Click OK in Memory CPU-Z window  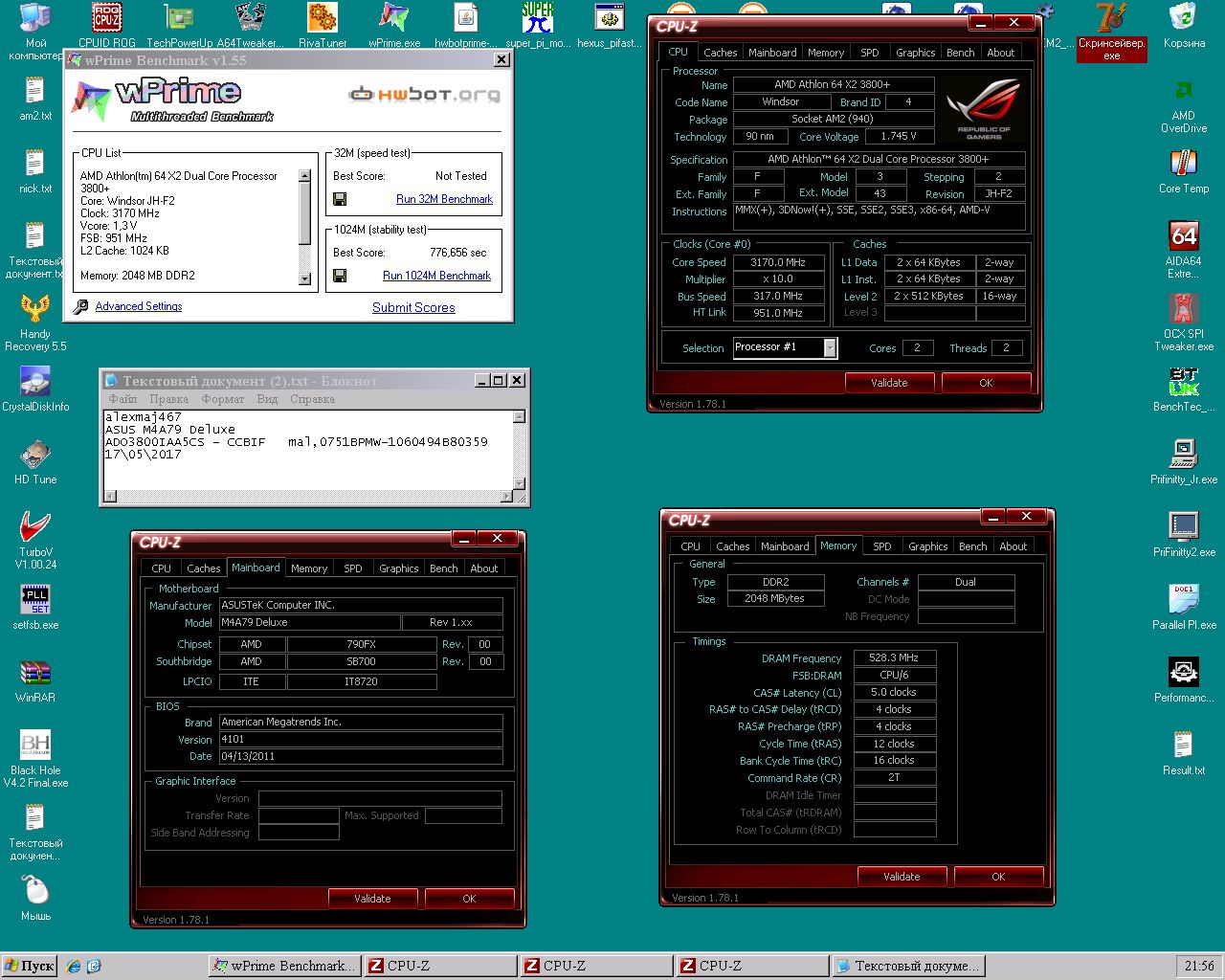(998, 877)
